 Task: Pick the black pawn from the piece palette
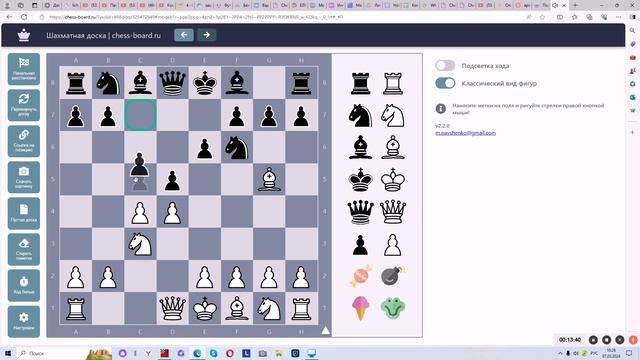(360, 245)
